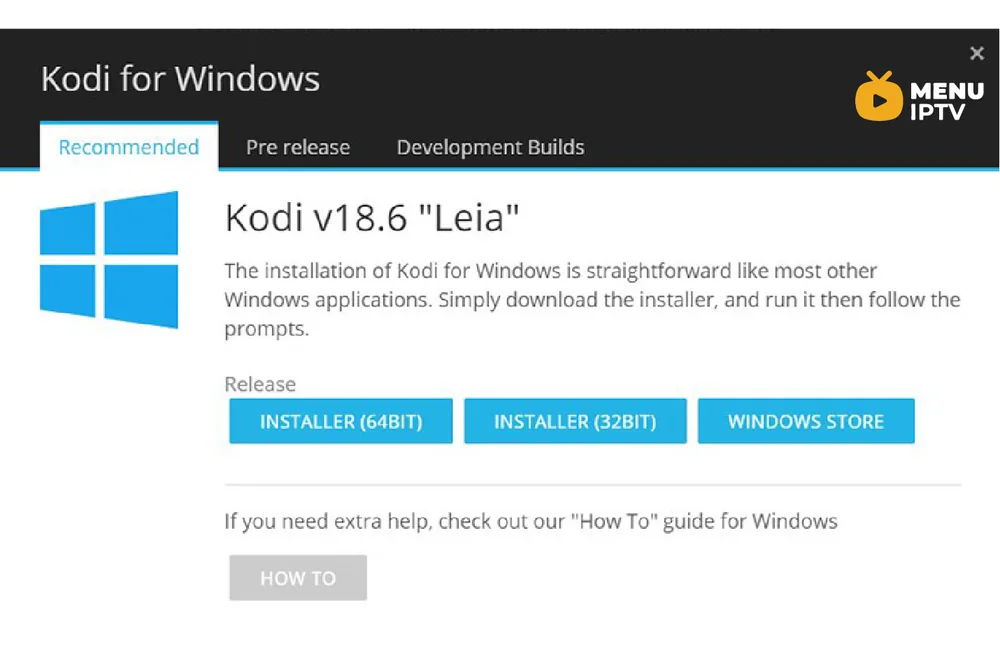Click the "Kodi for Windows" dialog title

click(x=180, y=79)
